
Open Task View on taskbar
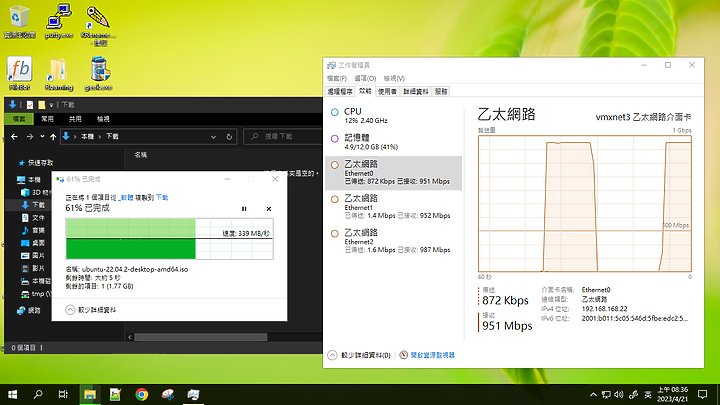click(x=63, y=394)
